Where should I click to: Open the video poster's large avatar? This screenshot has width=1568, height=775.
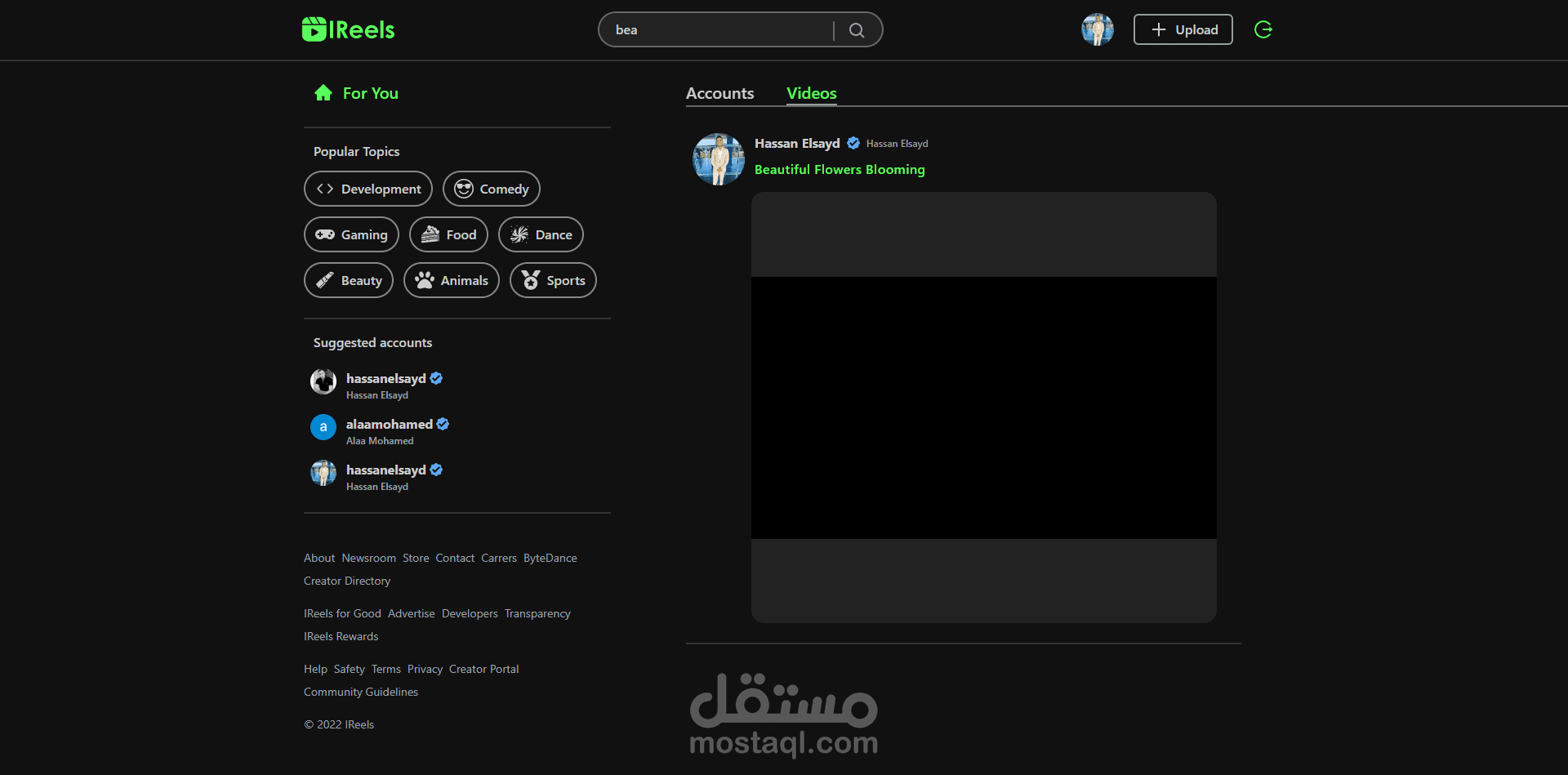pyautogui.click(x=719, y=159)
